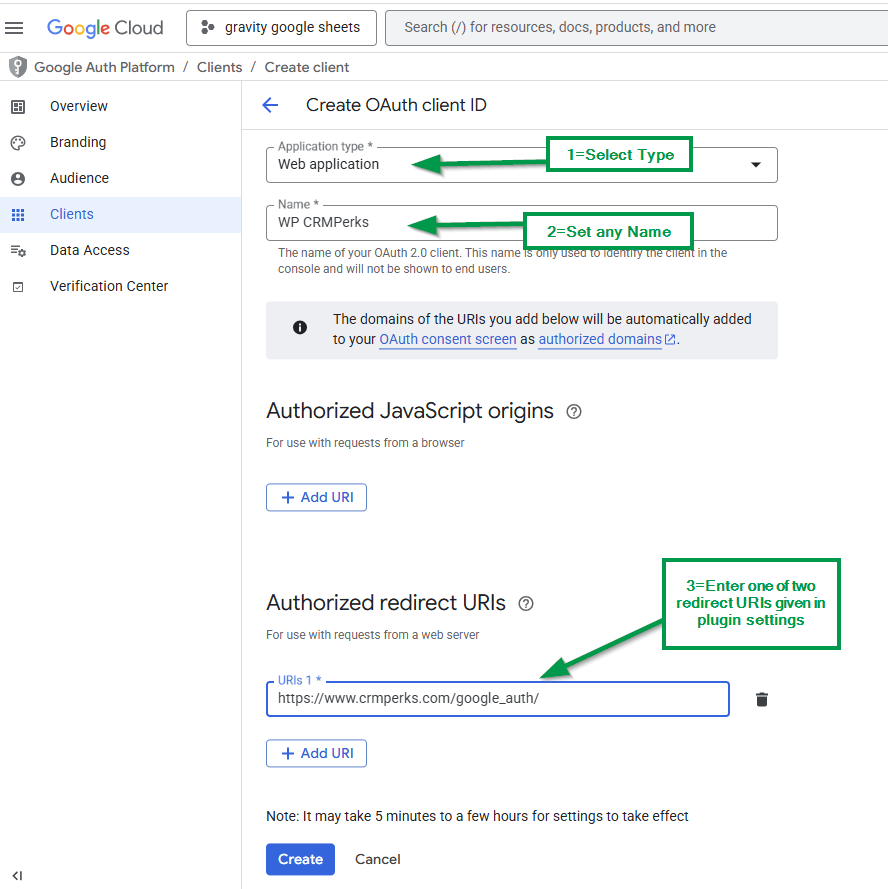The height and width of the screenshot is (889, 888).
Task: Click the 'For use with requests from a web server' text
Action: (373, 635)
